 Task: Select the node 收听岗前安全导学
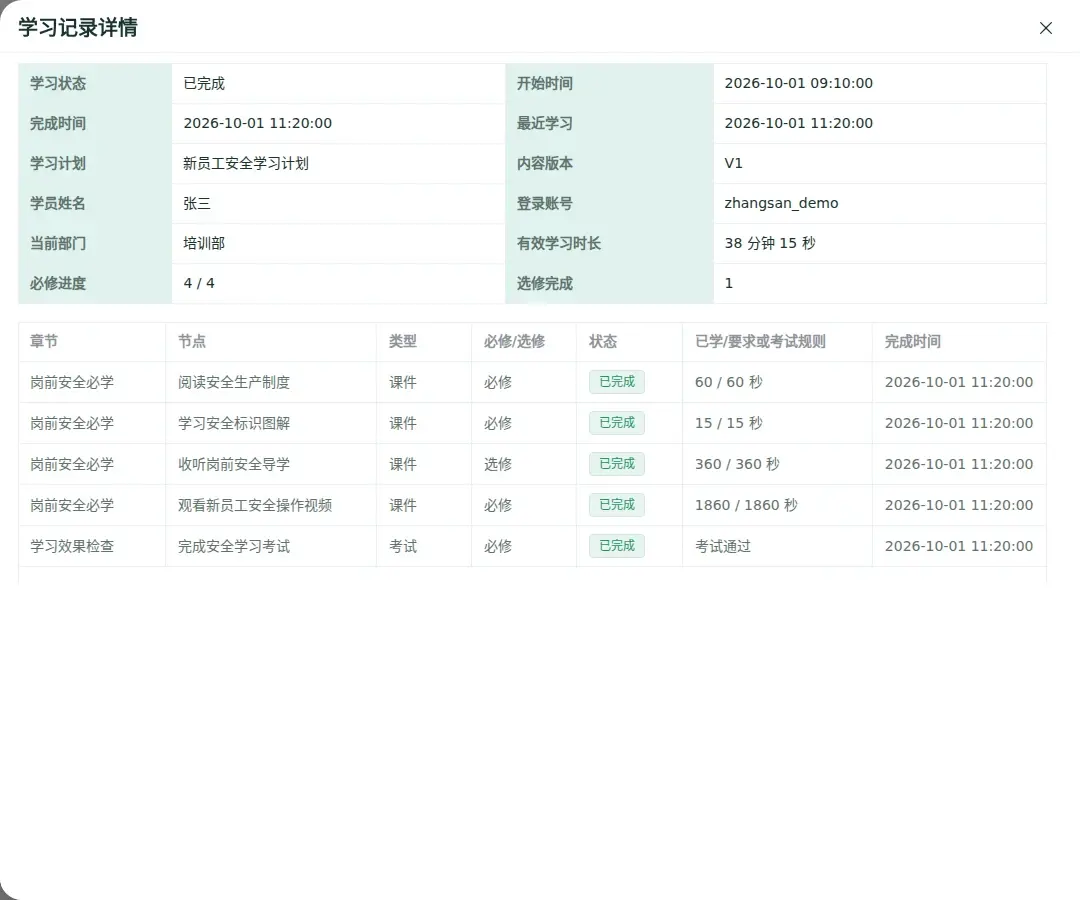[x=234, y=464]
